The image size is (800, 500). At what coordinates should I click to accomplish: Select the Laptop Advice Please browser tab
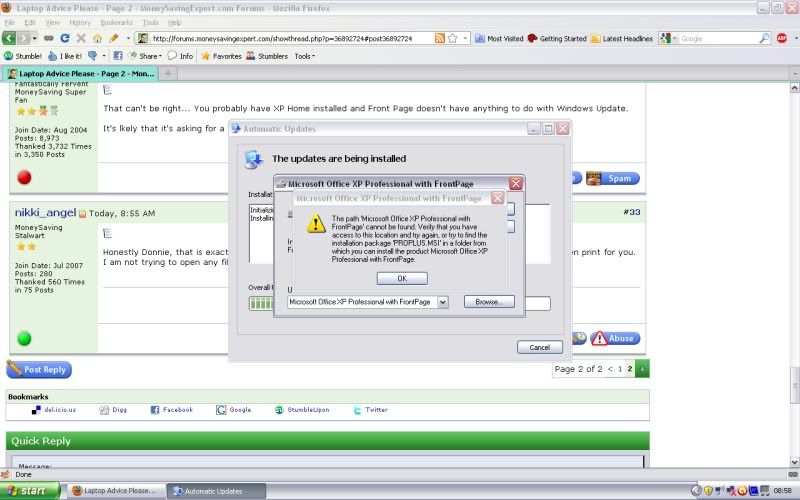tap(81, 73)
